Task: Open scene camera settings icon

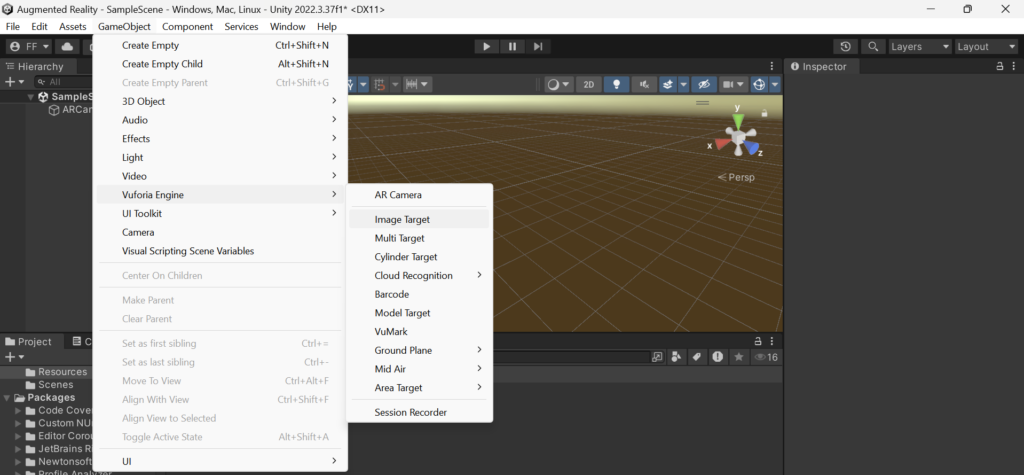Action: (x=730, y=84)
